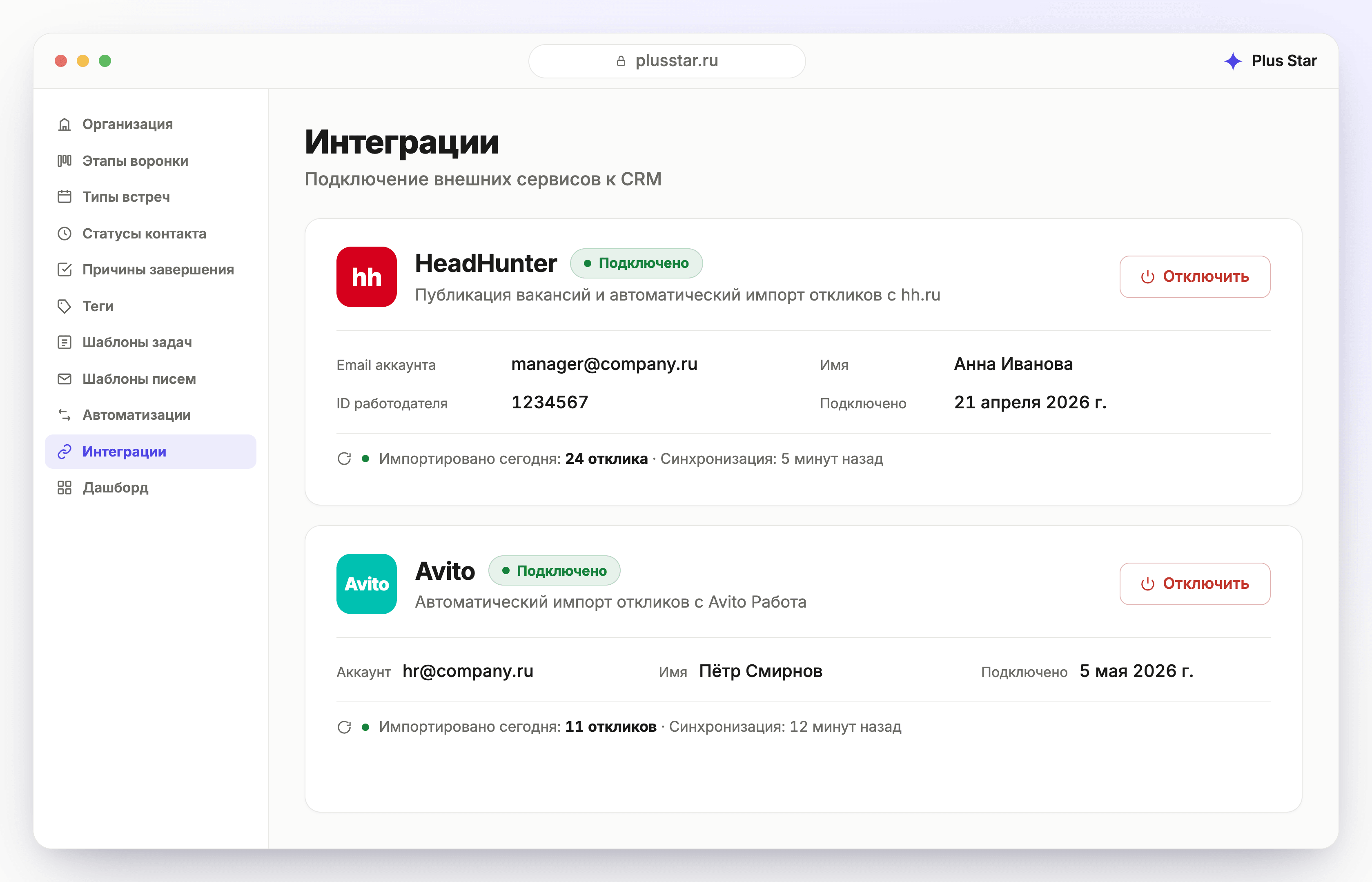This screenshot has width=1372, height=882.
Task: Go to Этапы воронки settings
Action: [151, 161]
